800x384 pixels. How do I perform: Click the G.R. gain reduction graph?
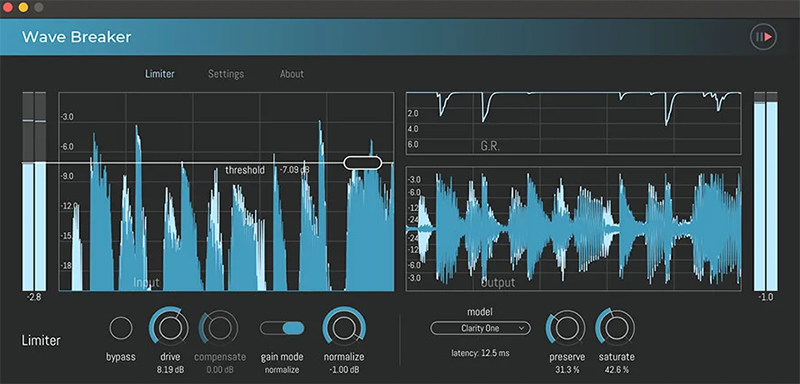click(573, 123)
